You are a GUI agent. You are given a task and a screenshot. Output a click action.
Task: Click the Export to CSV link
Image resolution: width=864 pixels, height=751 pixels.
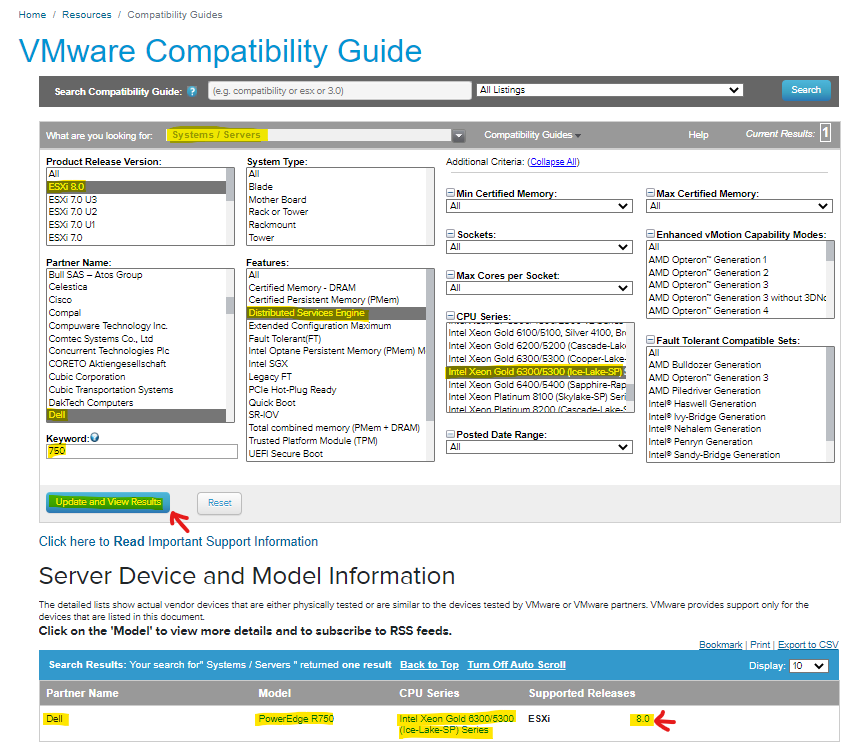[x=808, y=645]
